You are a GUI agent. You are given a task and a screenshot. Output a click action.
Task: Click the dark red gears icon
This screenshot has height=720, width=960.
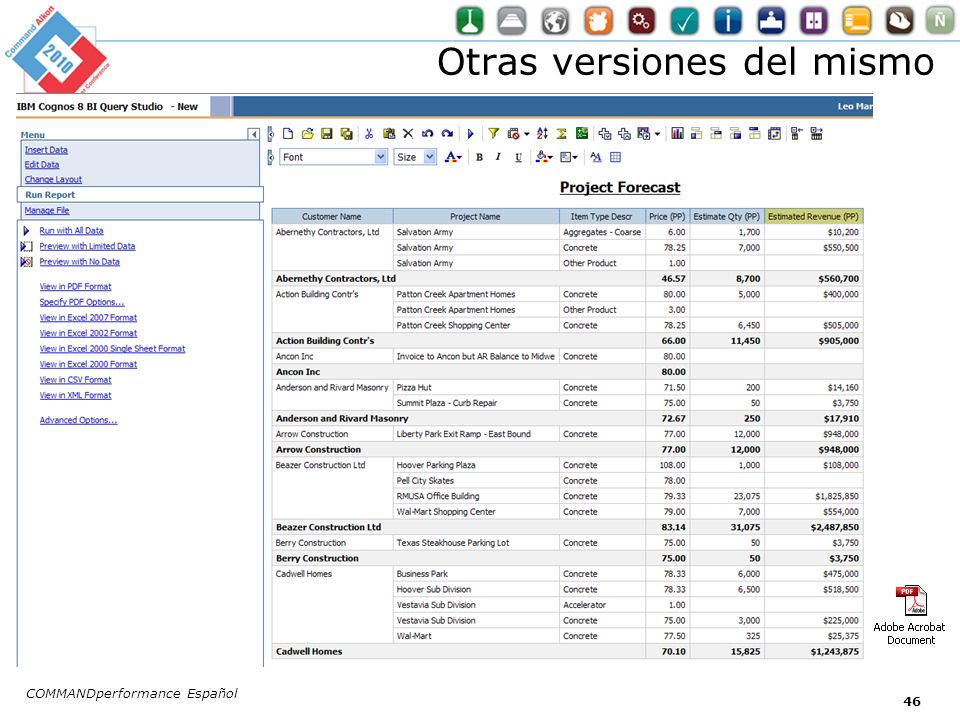[x=641, y=21]
